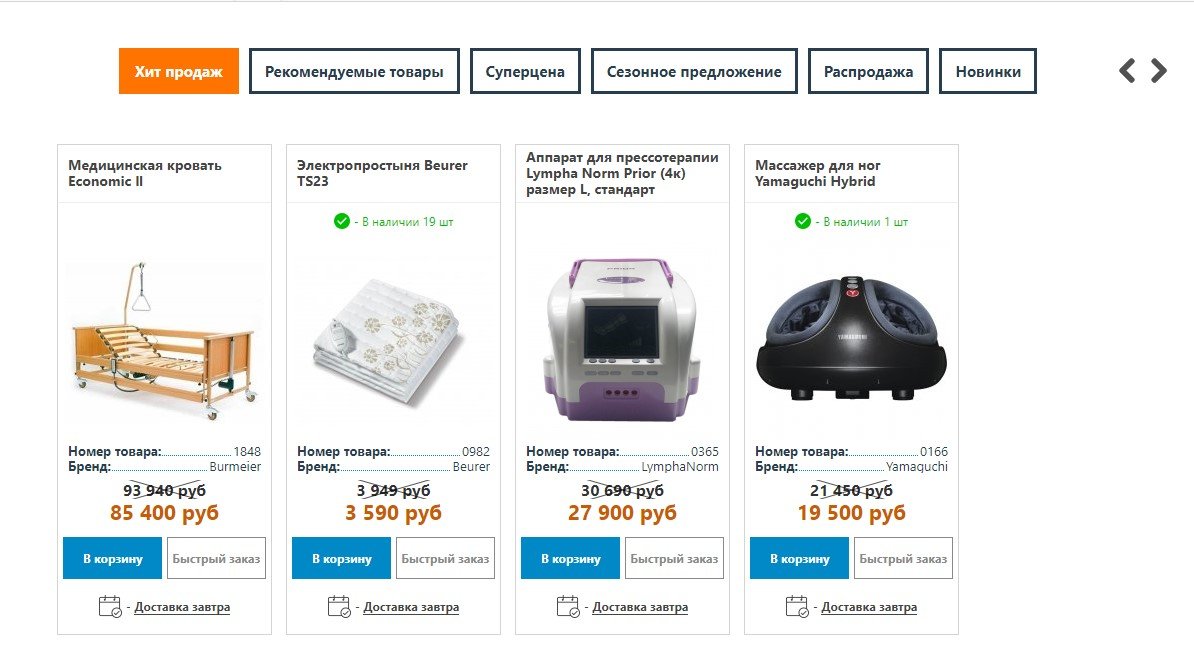Click calendar delivery icon under Beurer electric sheet
The width and height of the screenshot is (1194, 660).
point(339,606)
